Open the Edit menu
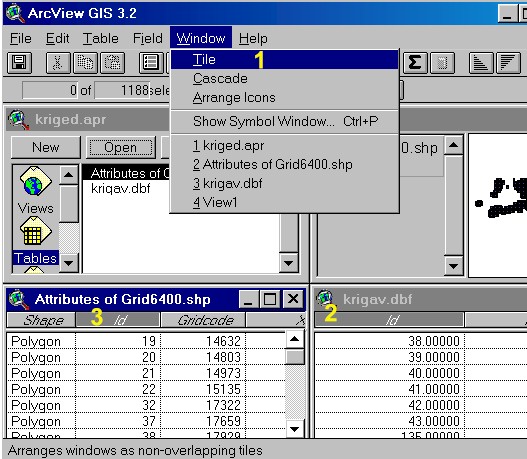Image resolution: width=527 pixels, height=459 pixels. (57, 38)
